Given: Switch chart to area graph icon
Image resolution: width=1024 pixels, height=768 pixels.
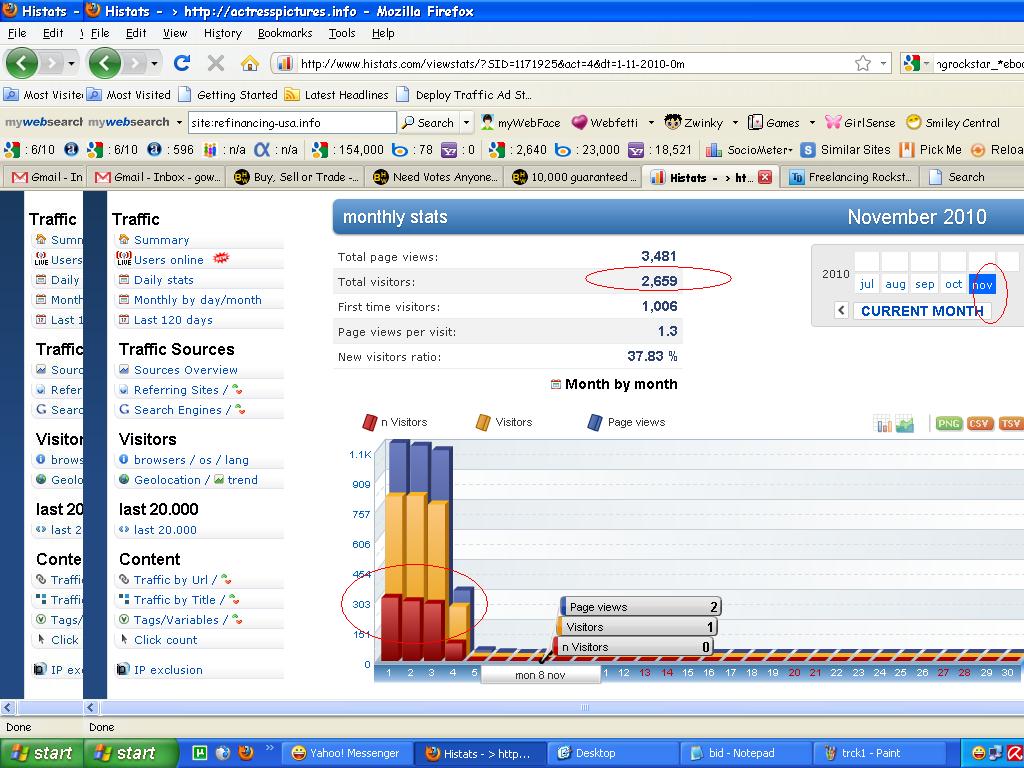Looking at the screenshot, I should [x=904, y=424].
